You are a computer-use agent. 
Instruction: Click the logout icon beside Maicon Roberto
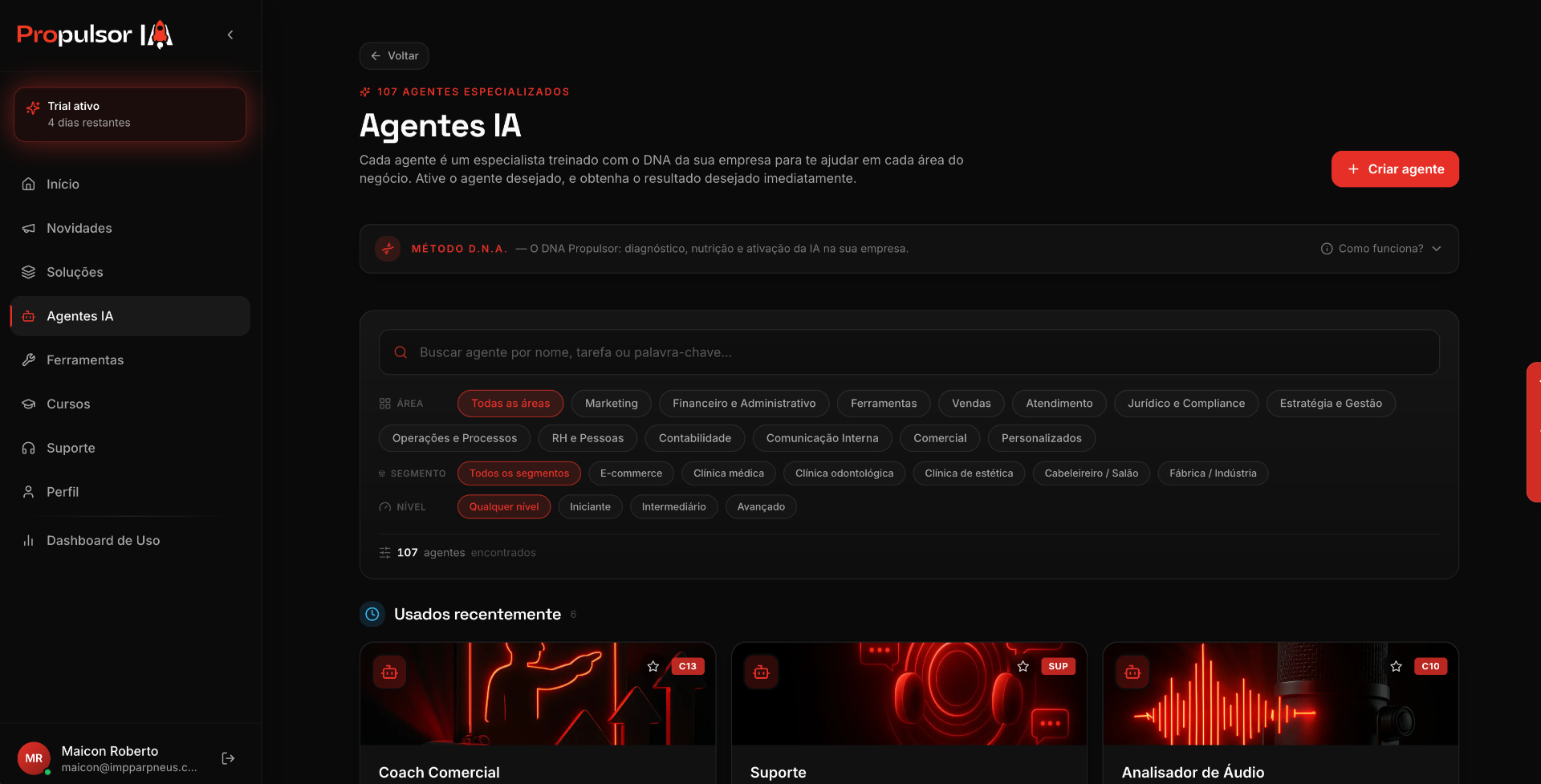coord(228,758)
